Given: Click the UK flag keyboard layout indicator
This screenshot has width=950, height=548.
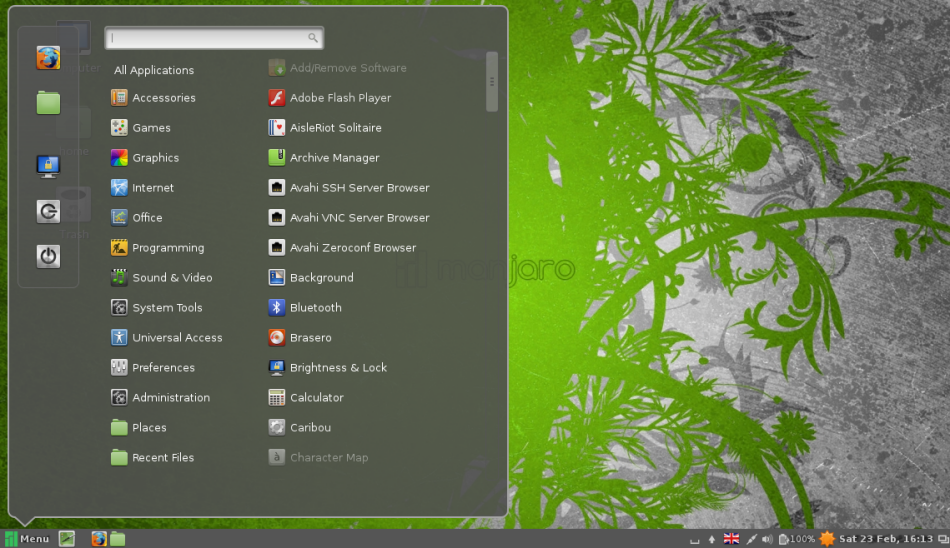Looking at the screenshot, I should pyautogui.click(x=731, y=538).
